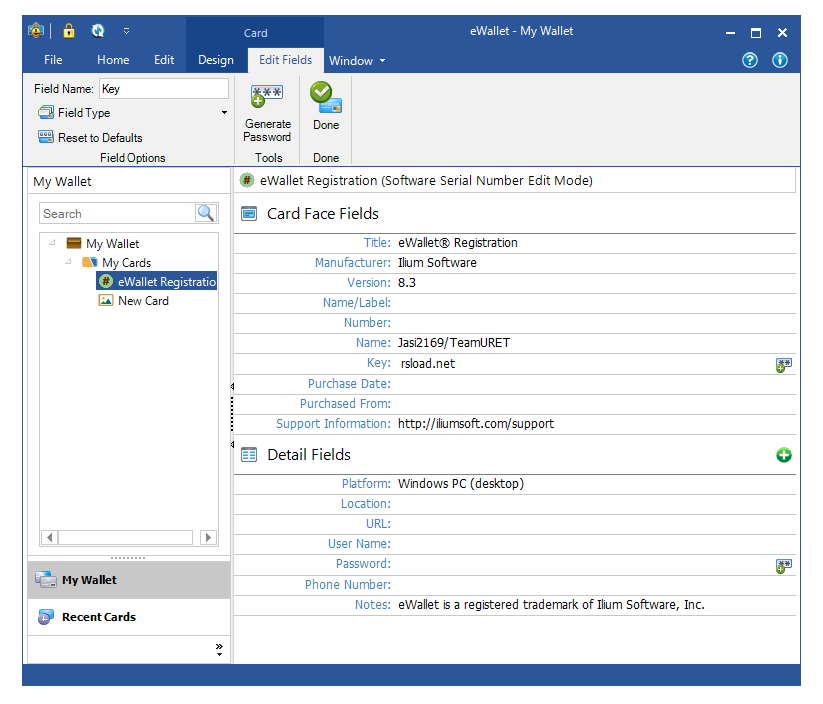Click generate password icon in Password row

pyautogui.click(x=784, y=566)
